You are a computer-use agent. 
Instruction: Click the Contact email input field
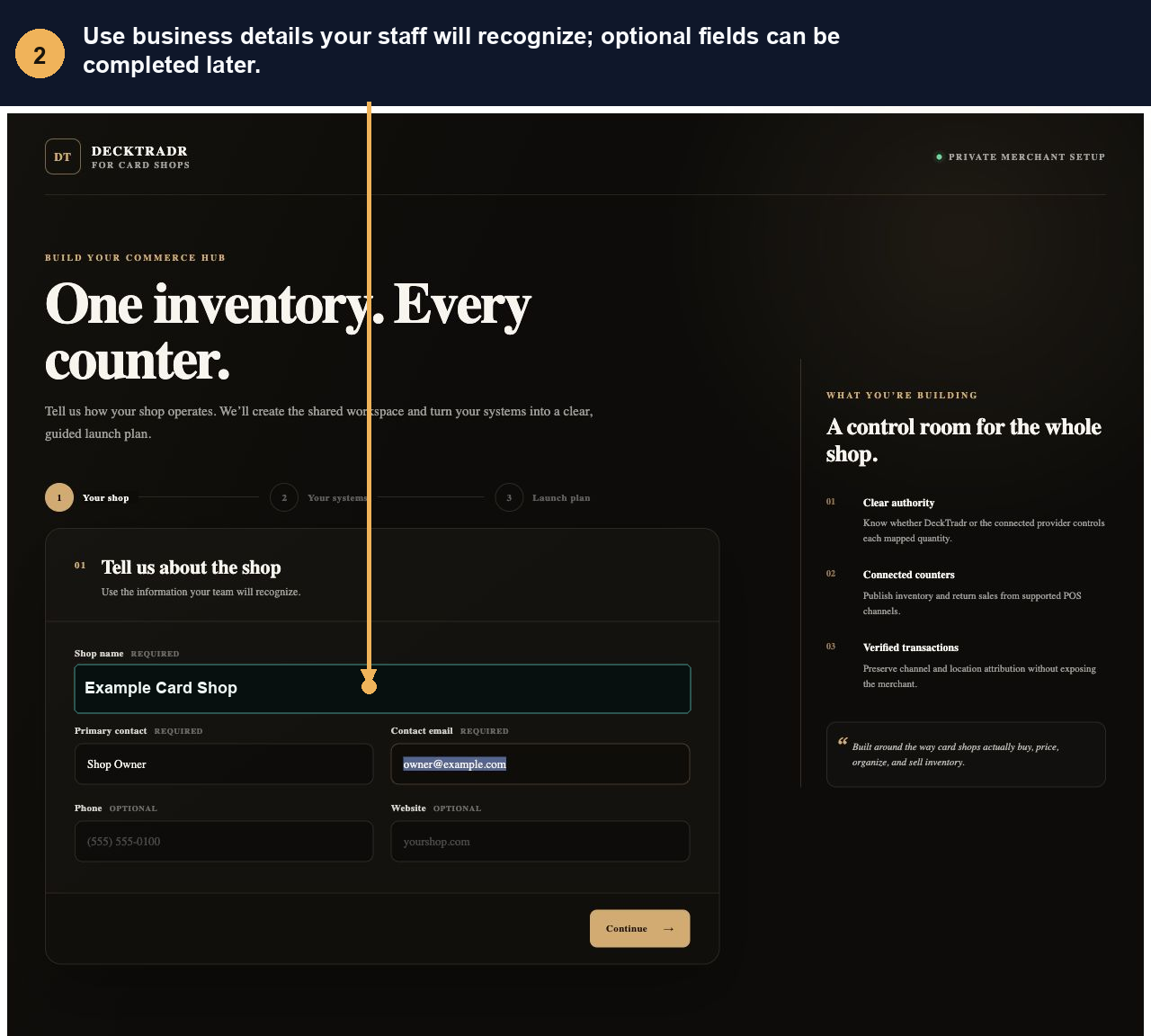click(540, 764)
